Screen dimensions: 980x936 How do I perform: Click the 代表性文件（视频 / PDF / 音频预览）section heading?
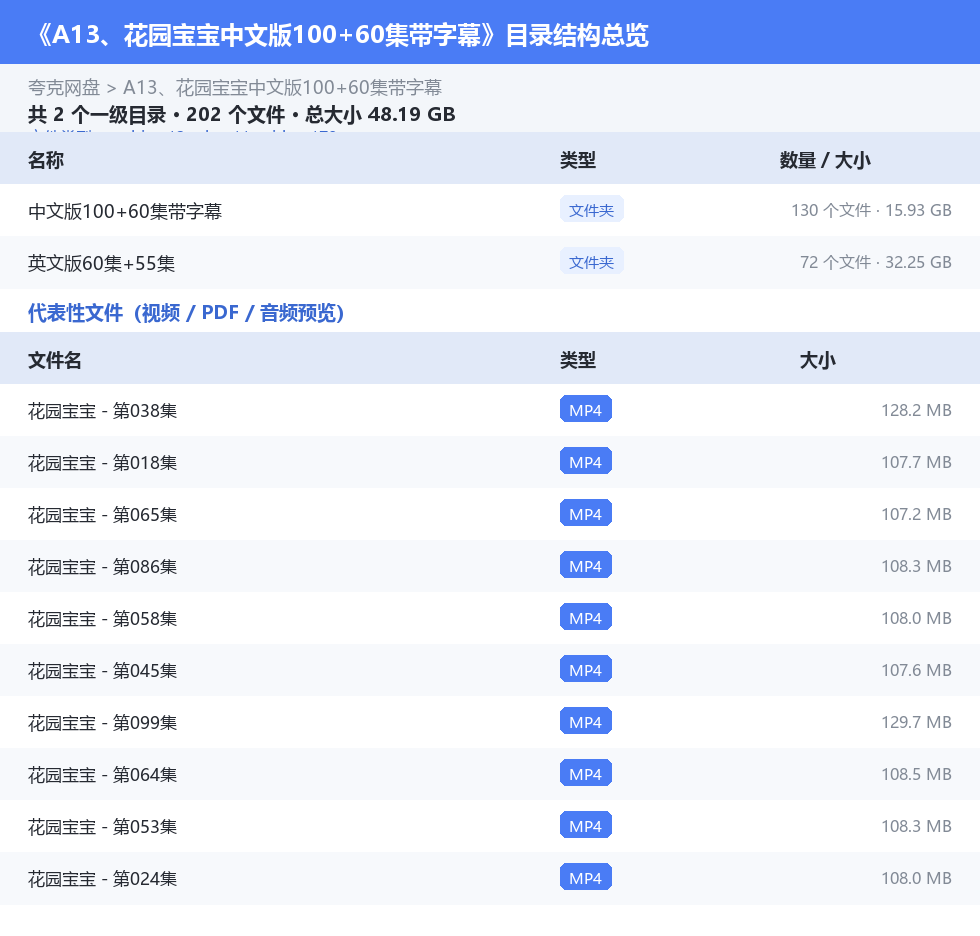pos(186,312)
